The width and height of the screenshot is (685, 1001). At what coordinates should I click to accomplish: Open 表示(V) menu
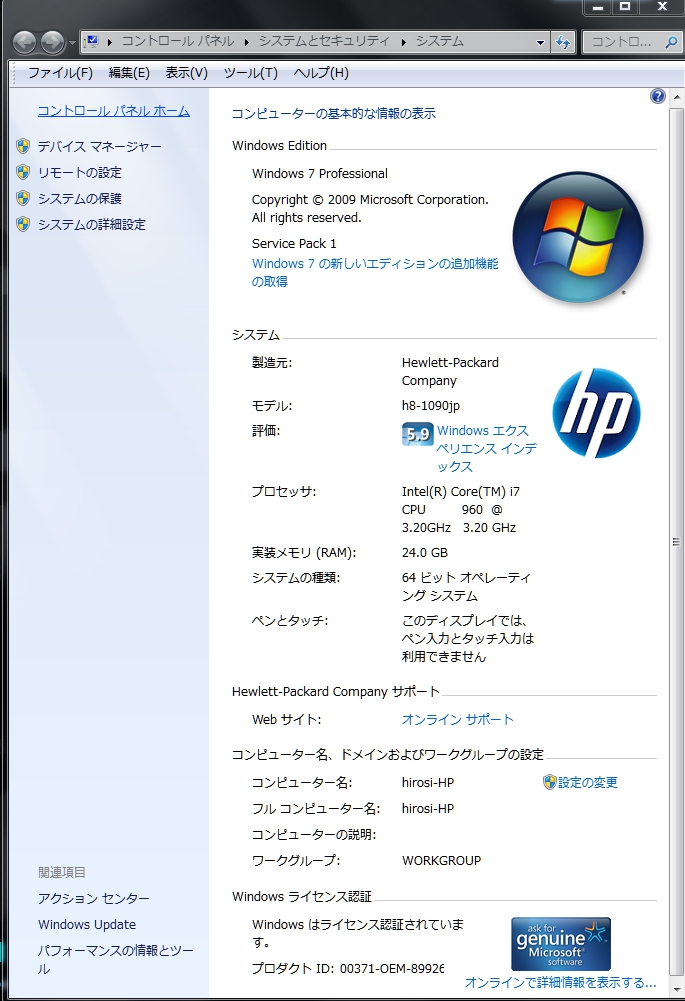pos(186,73)
